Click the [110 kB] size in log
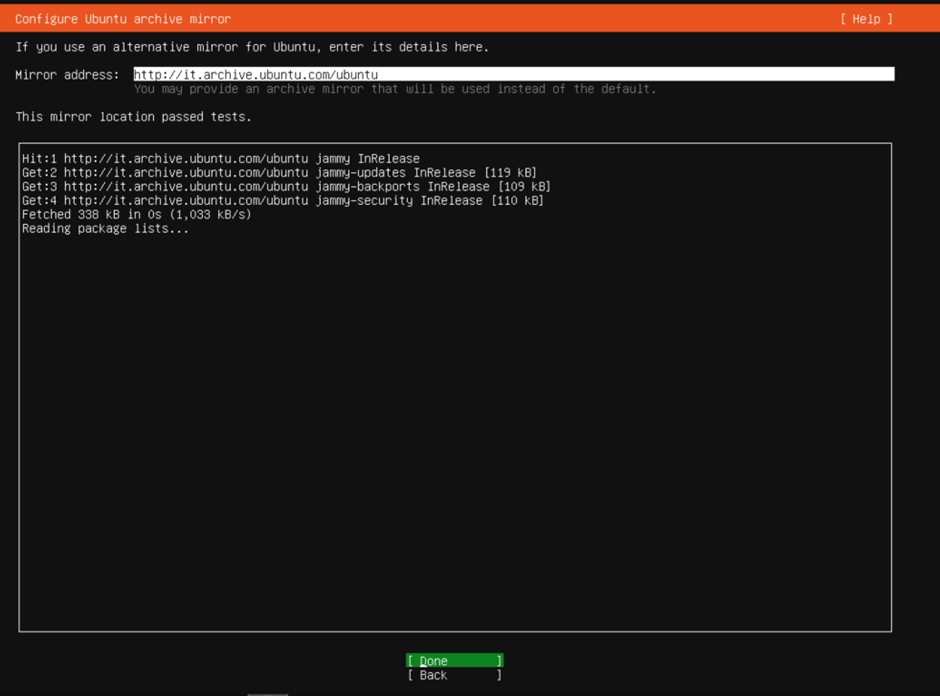This screenshot has width=940, height=696. pyautogui.click(x=518, y=201)
